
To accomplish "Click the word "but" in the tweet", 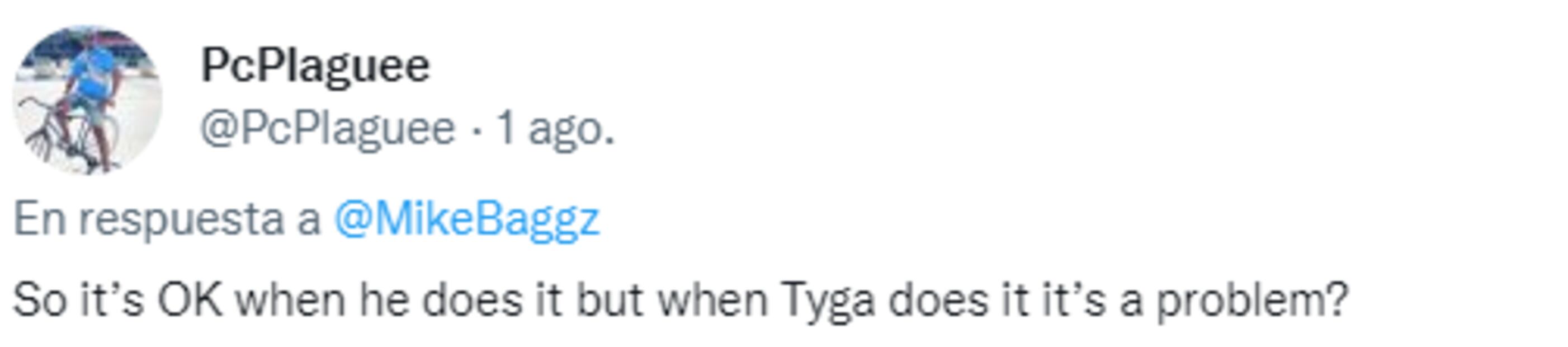I will [x=610, y=301].
